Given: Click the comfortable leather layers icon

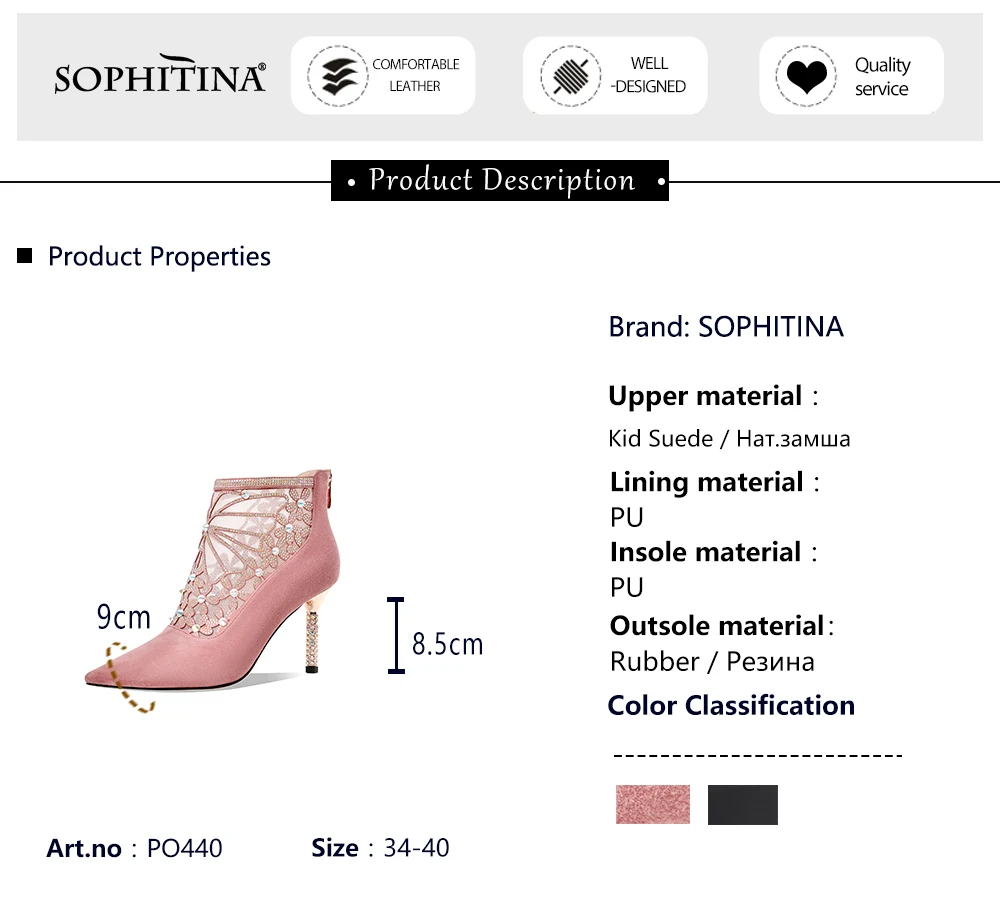Looking at the screenshot, I should (x=337, y=76).
